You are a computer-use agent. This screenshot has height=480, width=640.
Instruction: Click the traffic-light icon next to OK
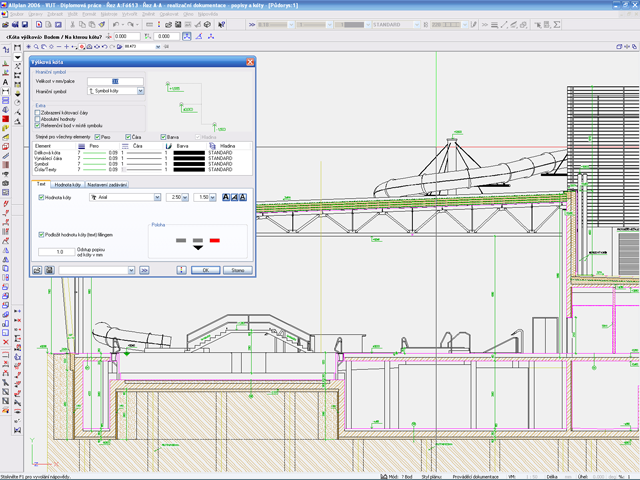(x=181, y=270)
